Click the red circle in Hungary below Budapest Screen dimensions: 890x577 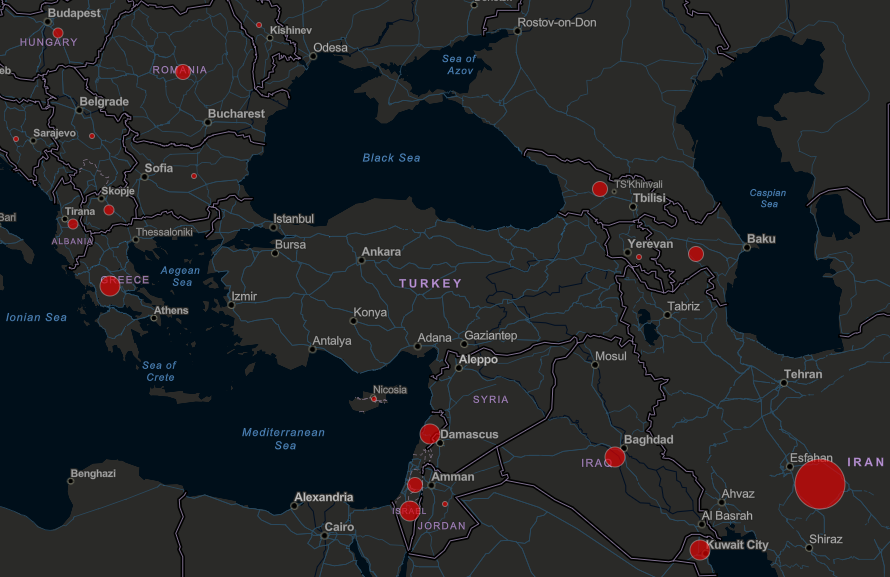pos(58,33)
